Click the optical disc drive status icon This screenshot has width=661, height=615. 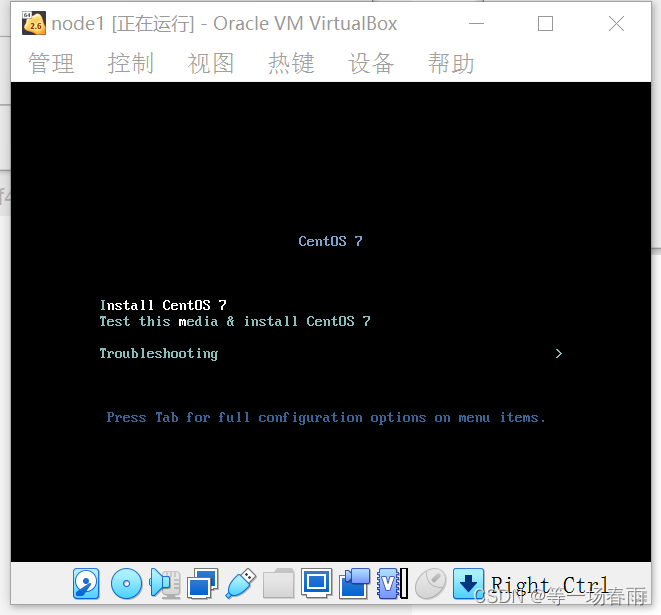[126, 584]
